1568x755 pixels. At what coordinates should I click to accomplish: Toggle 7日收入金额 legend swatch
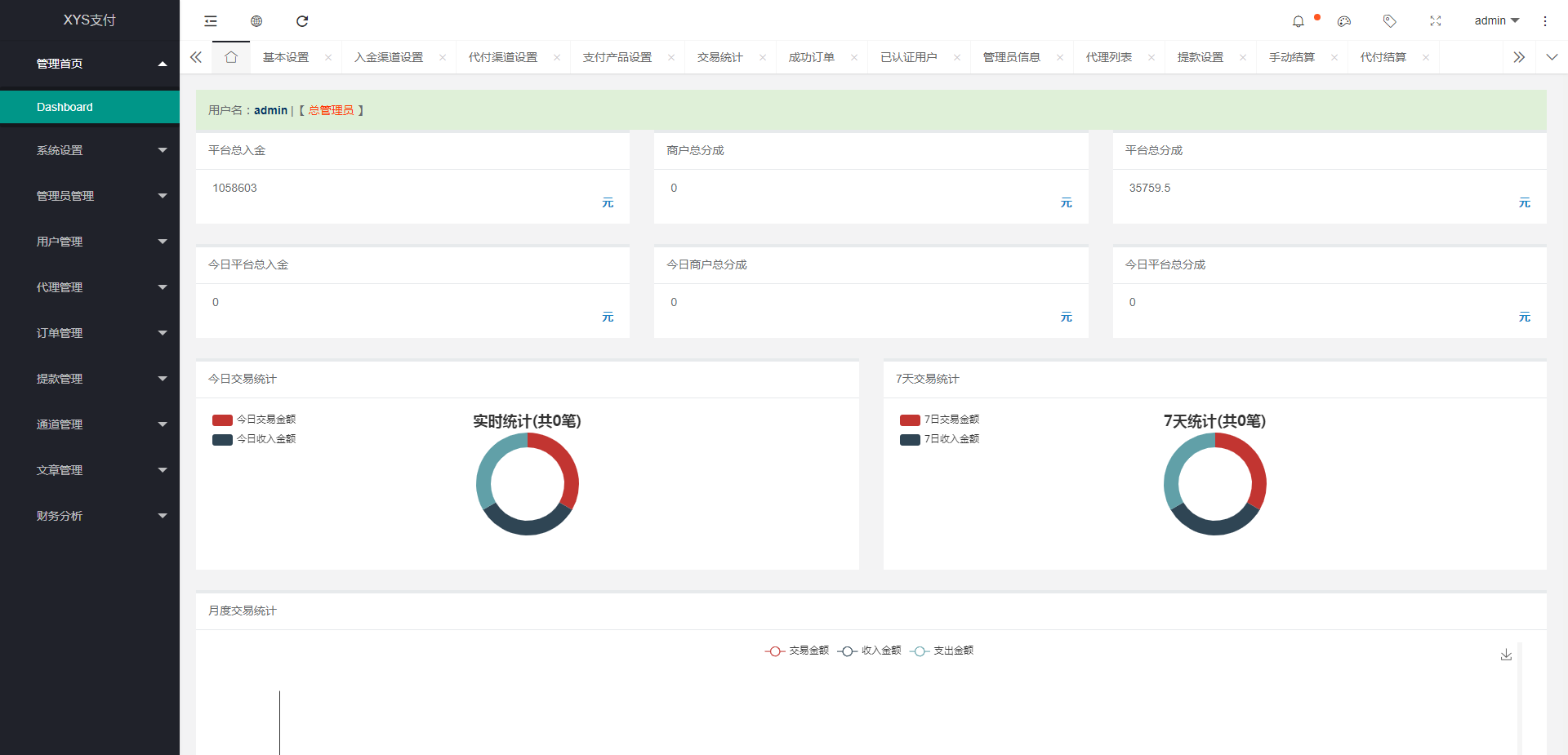[x=910, y=439]
